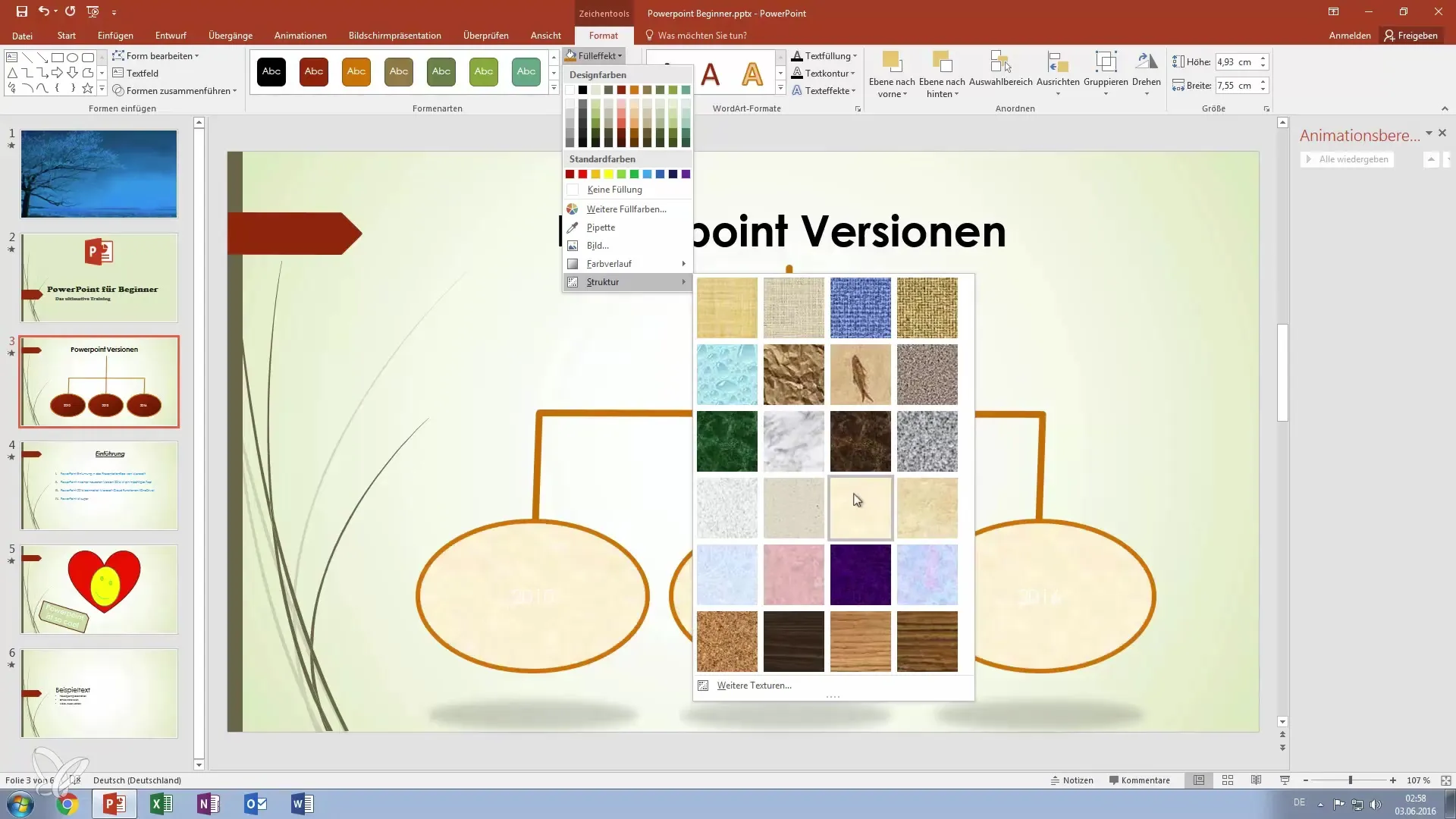
Task: Click the Undo arrow icon
Action: [44, 11]
